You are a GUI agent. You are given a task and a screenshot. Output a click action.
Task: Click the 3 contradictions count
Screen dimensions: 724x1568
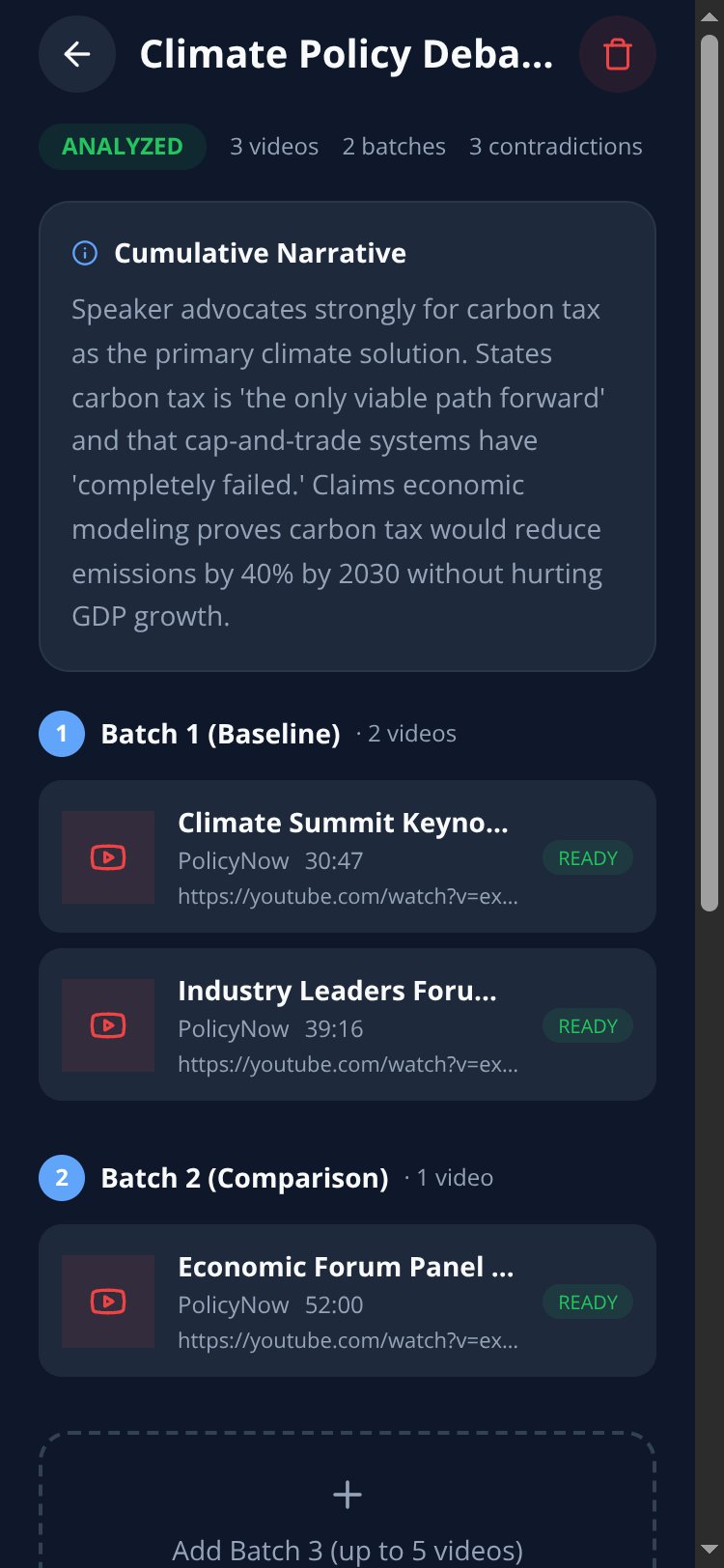(556, 147)
